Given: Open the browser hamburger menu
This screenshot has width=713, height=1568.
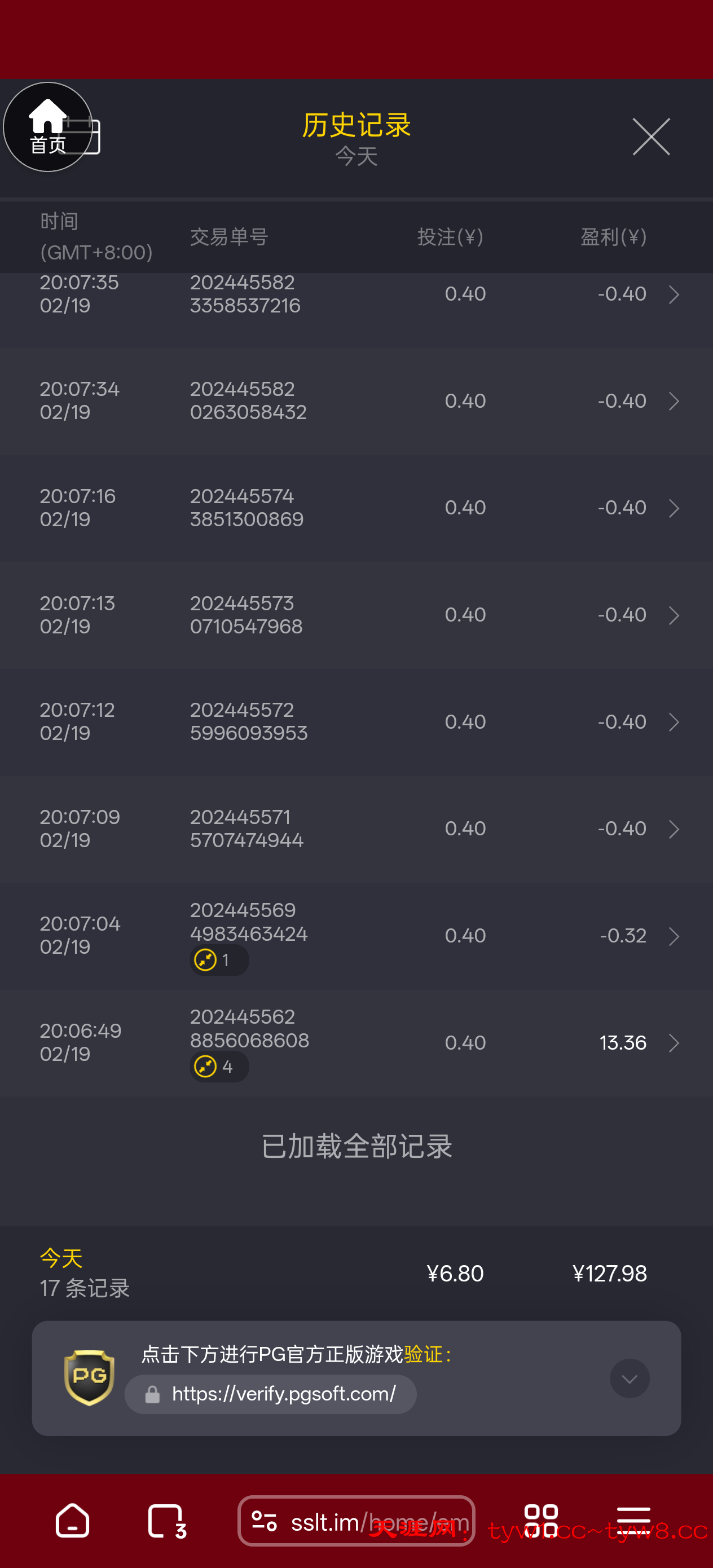Looking at the screenshot, I should click(633, 1521).
